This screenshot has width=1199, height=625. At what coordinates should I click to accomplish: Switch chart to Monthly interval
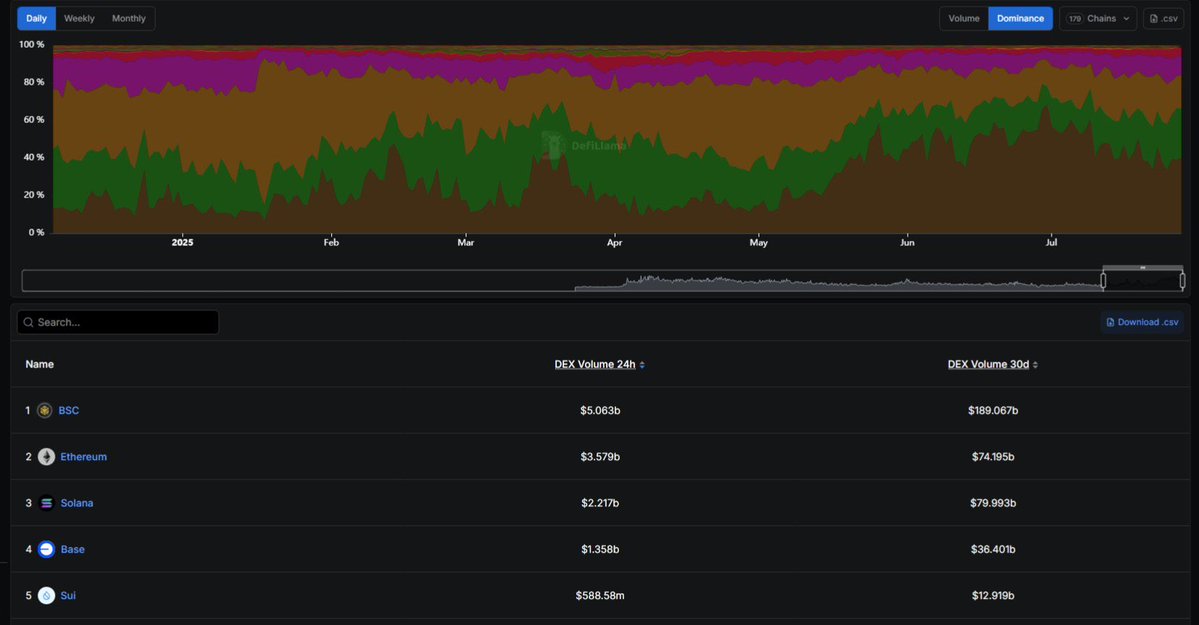(x=128, y=18)
